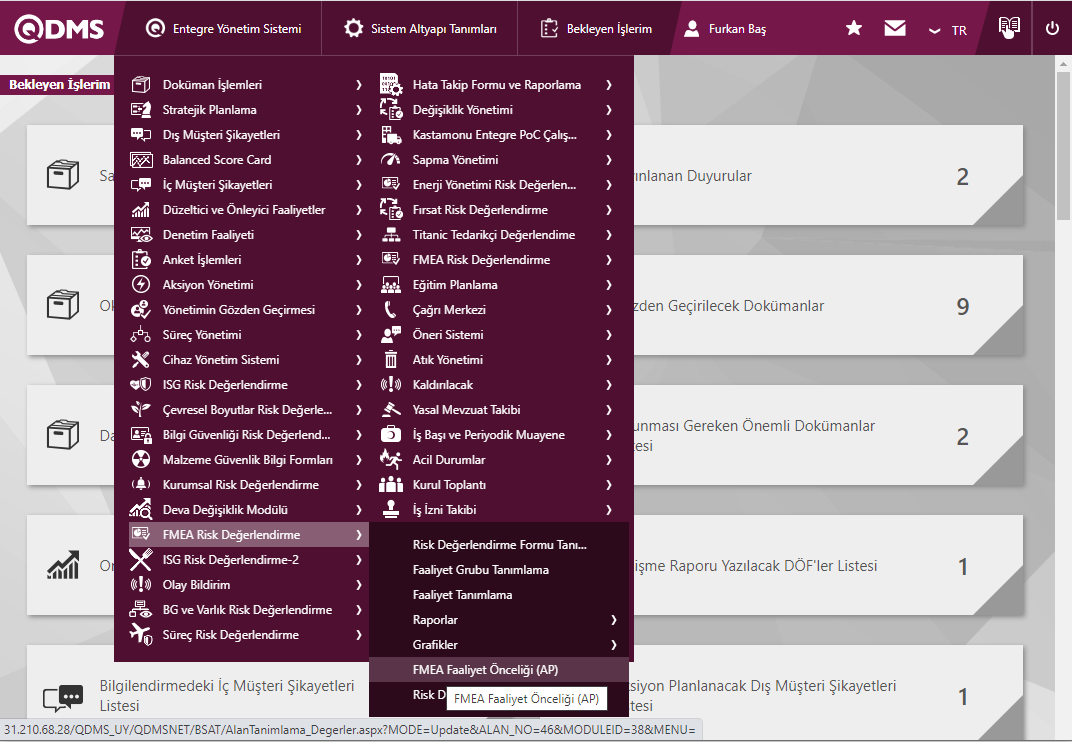Expand the Raporlar submenu arrow
Image resolution: width=1072 pixels, height=742 pixels.
tap(613, 620)
